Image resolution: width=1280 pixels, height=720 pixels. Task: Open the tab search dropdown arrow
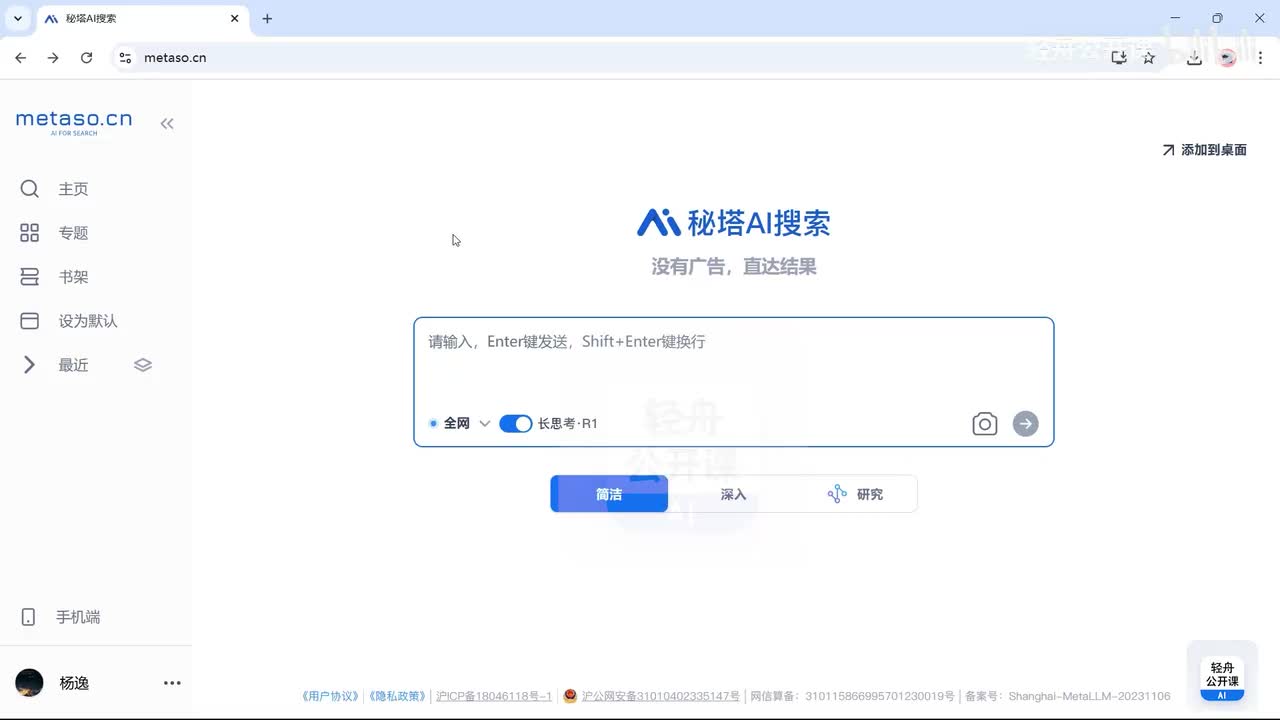[x=18, y=19]
